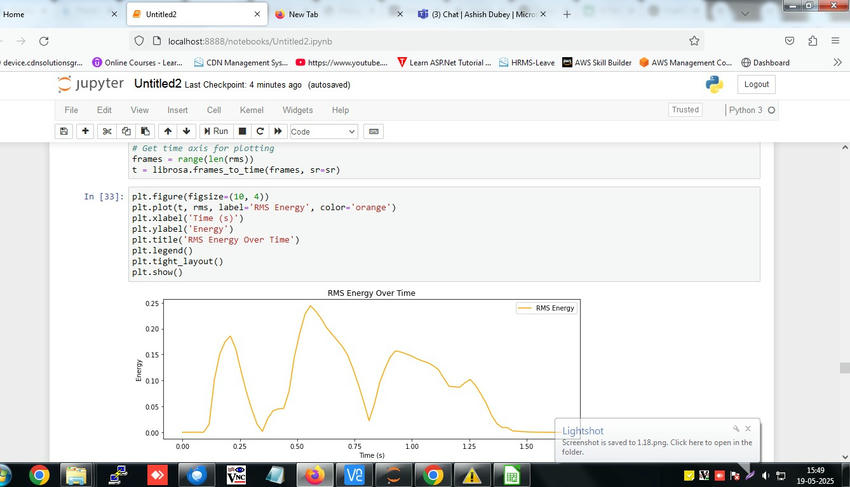Open the Code cell type dropdown

[x=324, y=132]
